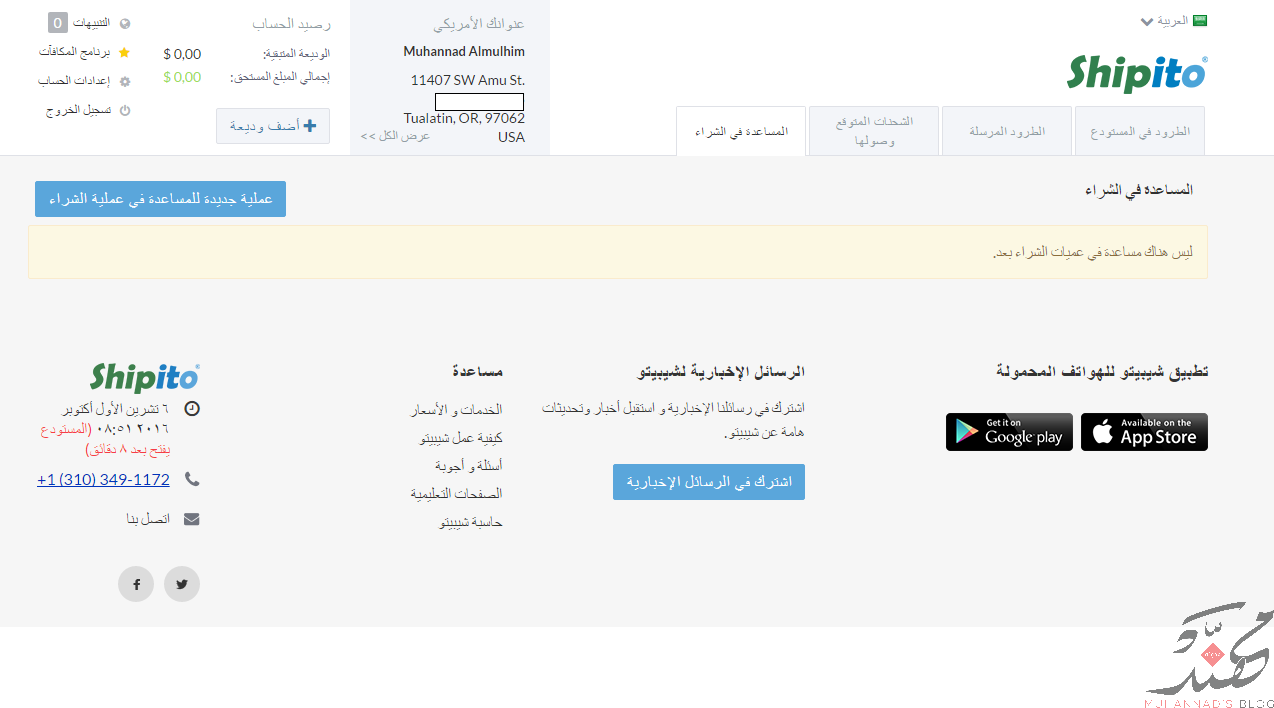
Task: Click the المساعده في الشراء page heading
Action: 1139,189
